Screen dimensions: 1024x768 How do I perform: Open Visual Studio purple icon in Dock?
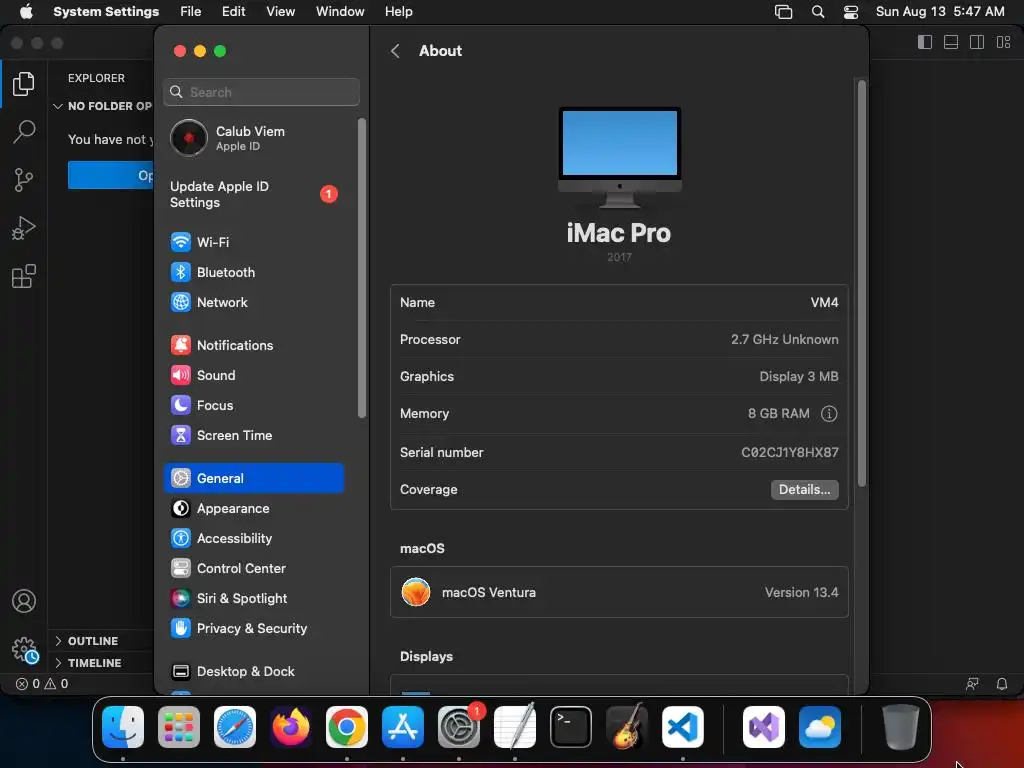(x=764, y=727)
